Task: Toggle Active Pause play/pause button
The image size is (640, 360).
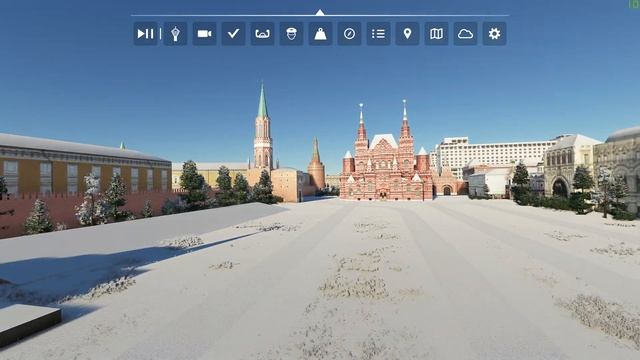Action: (145, 33)
